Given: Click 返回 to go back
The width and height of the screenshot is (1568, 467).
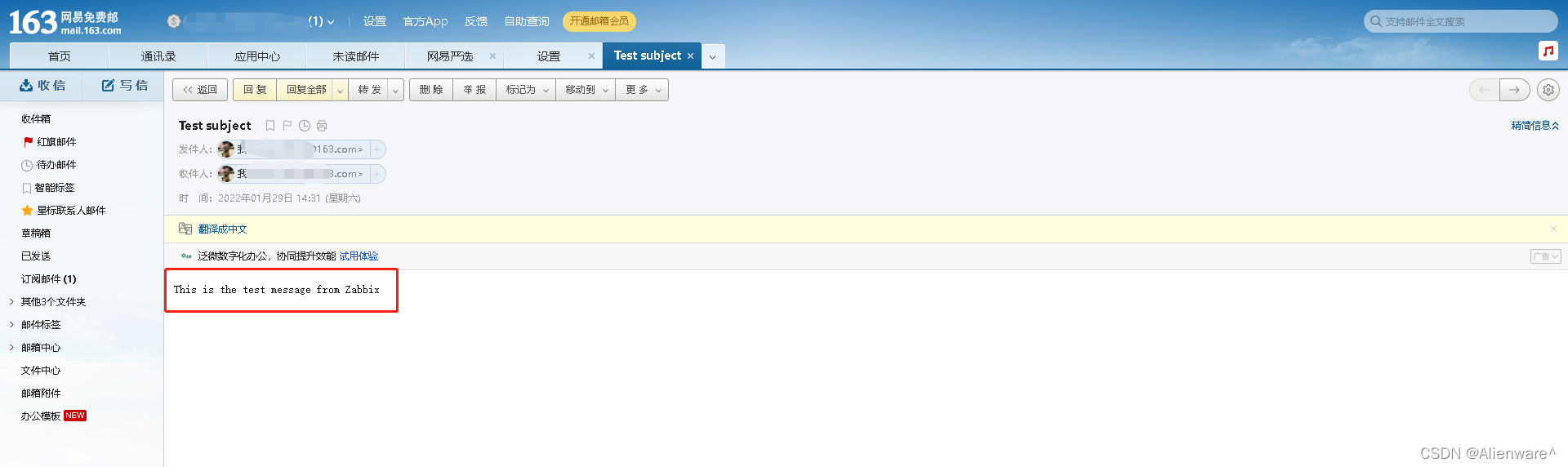Looking at the screenshot, I should (x=200, y=90).
